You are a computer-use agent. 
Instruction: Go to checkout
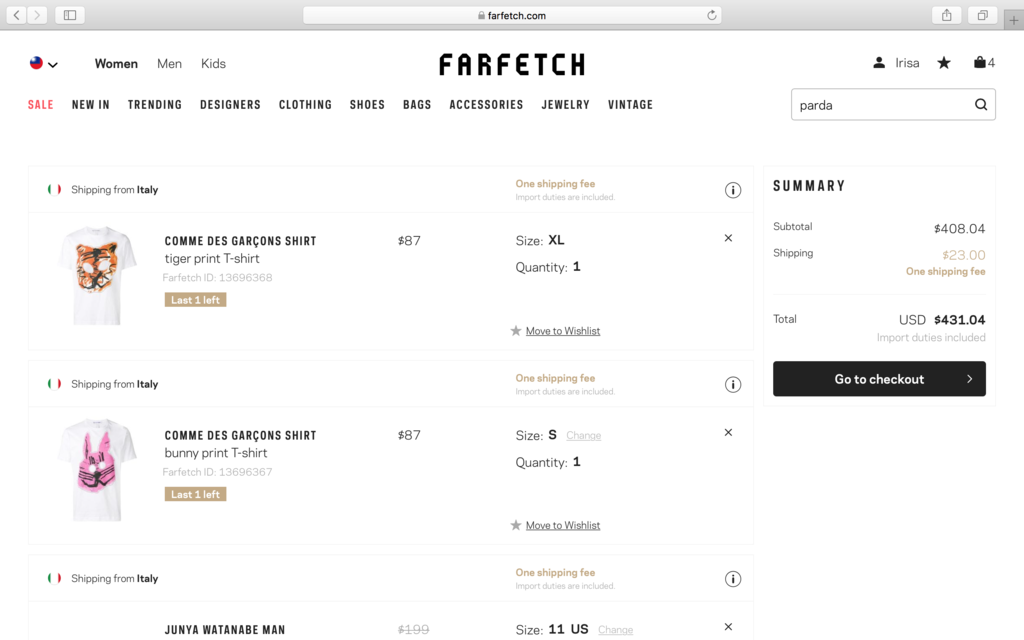[879, 379]
